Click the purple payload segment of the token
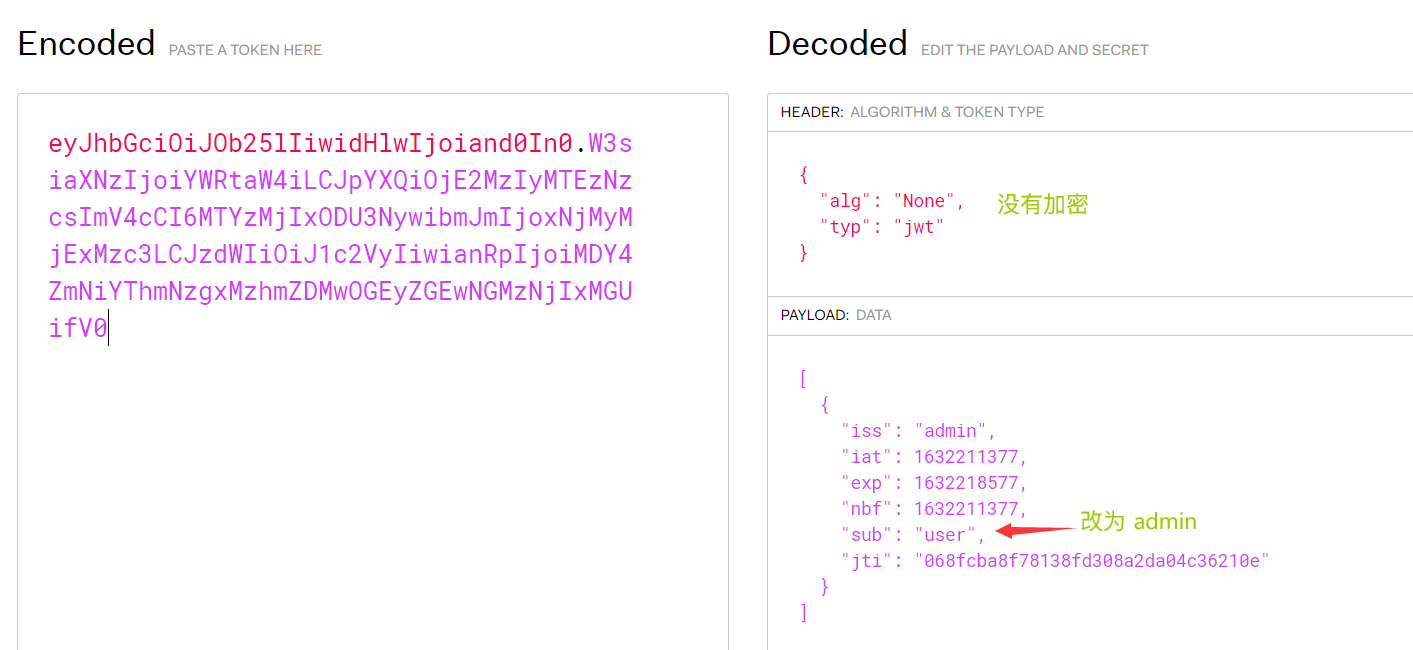Viewport: 1413px width, 650px height. [341, 236]
